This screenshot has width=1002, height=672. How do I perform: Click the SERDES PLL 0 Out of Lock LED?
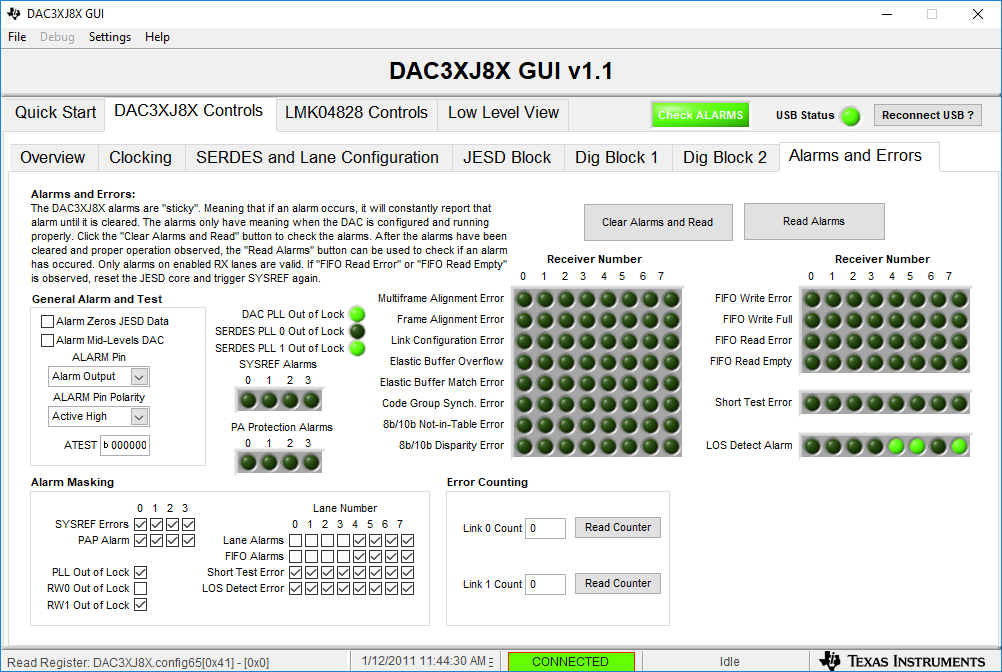coord(358,331)
